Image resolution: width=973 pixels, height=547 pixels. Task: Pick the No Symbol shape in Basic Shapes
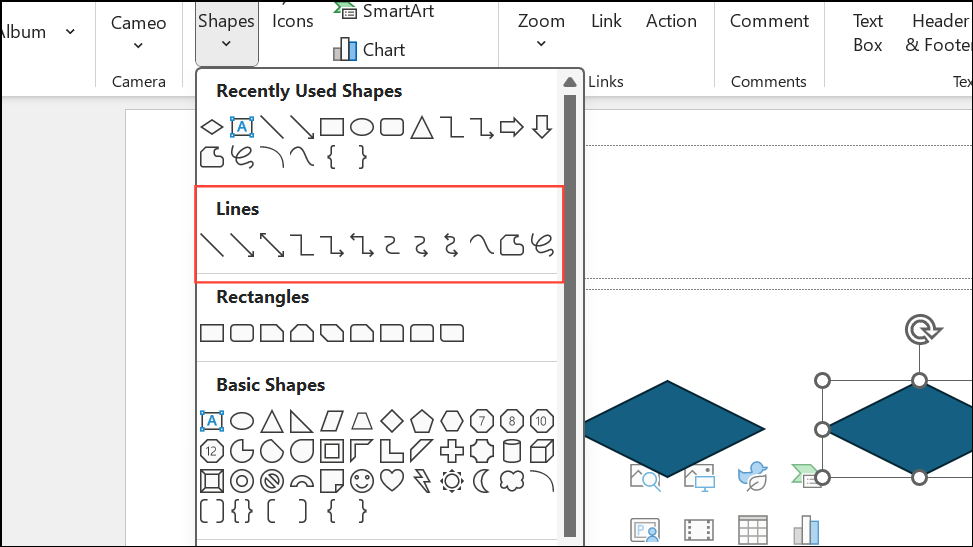(x=272, y=481)
